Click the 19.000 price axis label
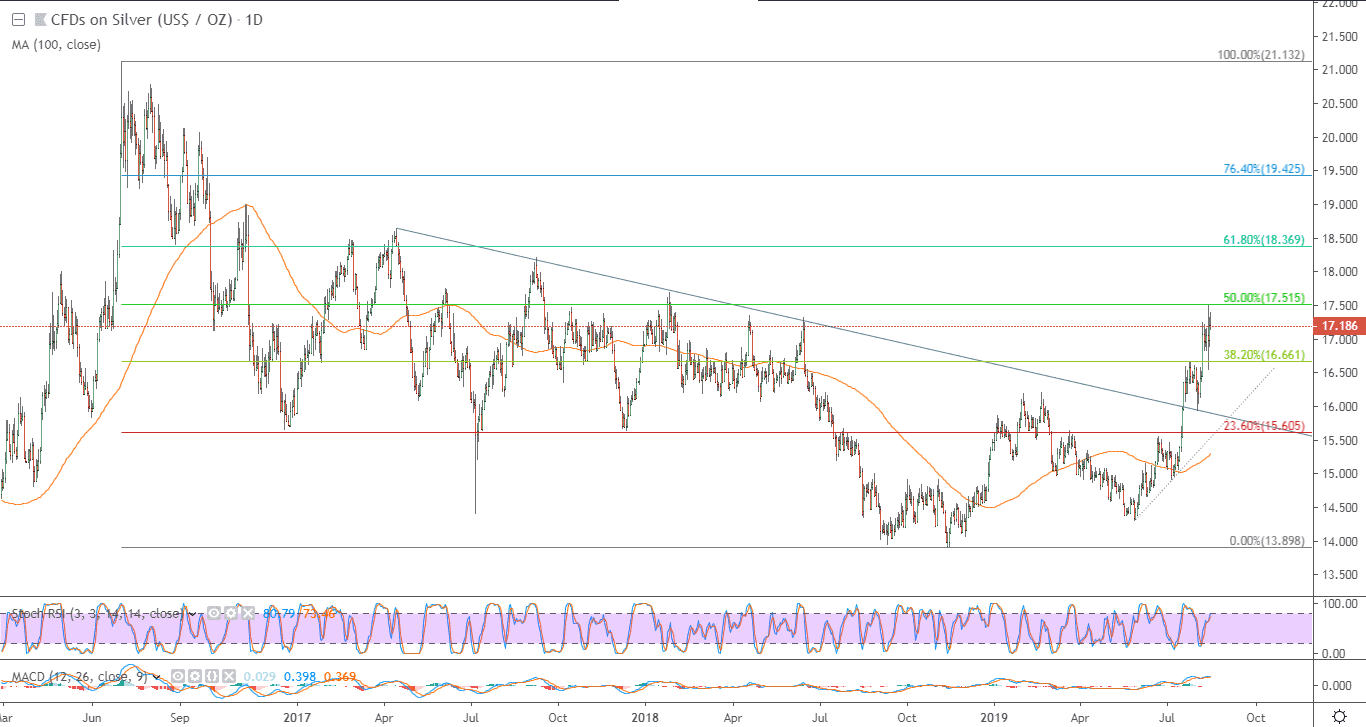 [1339, 205]
